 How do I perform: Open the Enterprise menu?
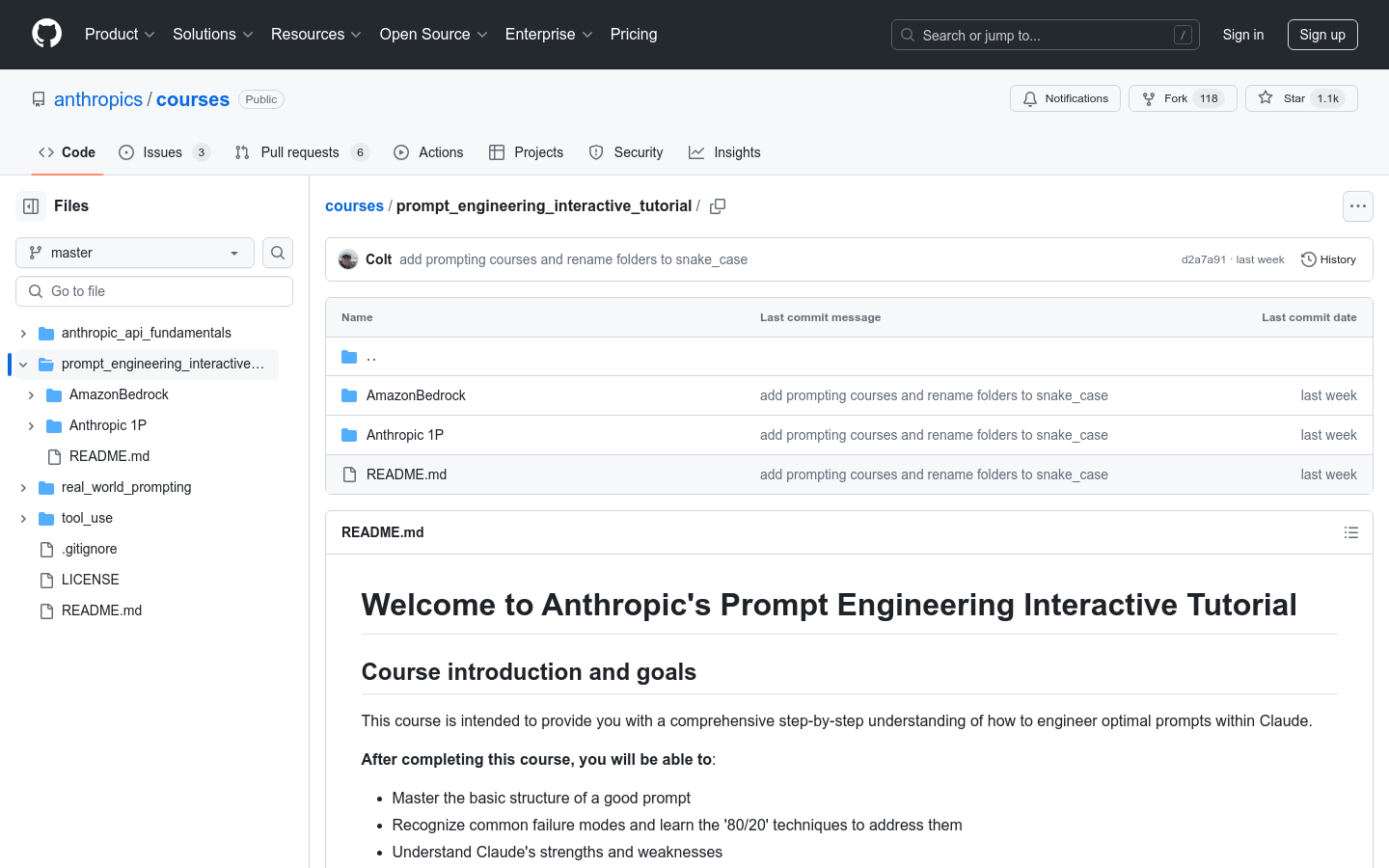tap(549, 34)
